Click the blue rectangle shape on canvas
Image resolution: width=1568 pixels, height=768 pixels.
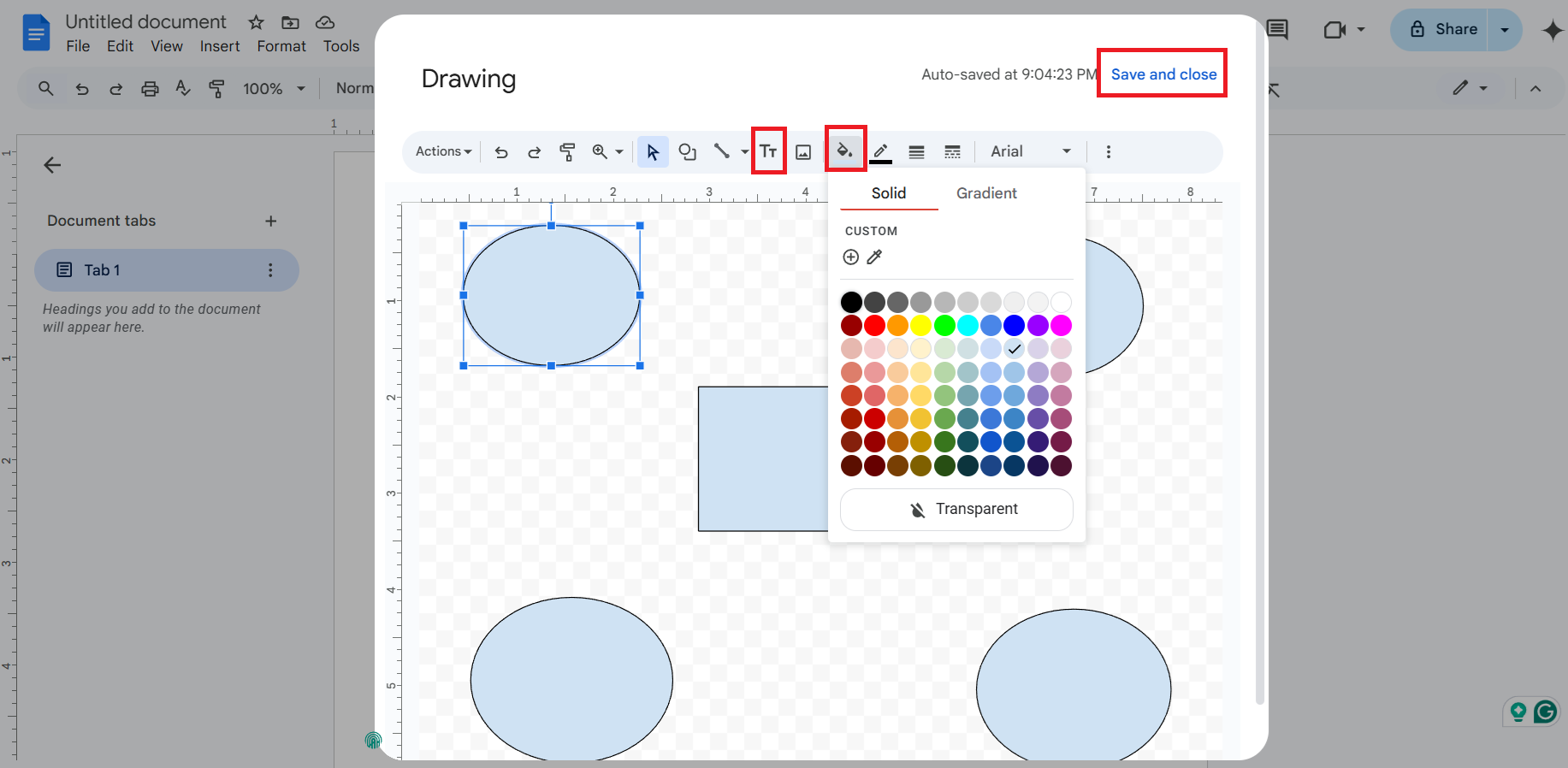tap(761, 459)
